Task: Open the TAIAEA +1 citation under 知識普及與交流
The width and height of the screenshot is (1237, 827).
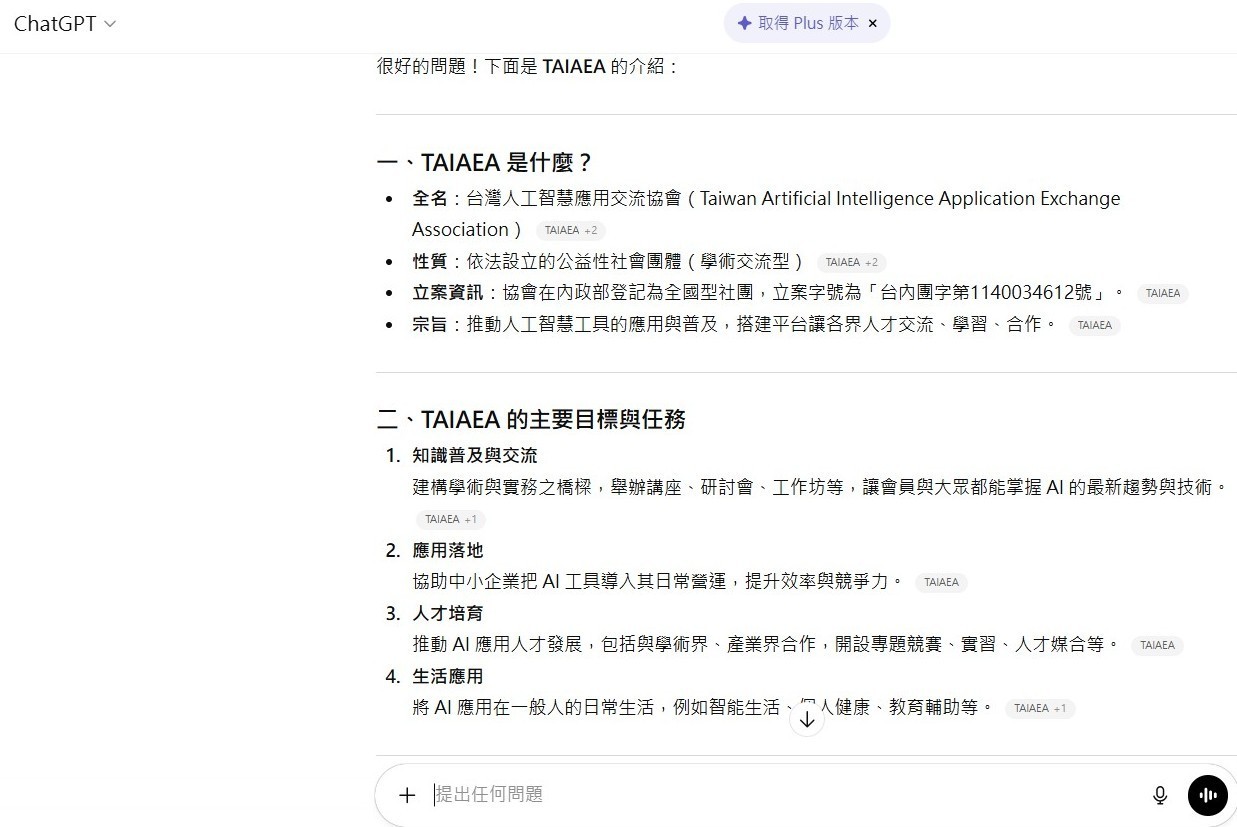Action: [x=450, y=519]
